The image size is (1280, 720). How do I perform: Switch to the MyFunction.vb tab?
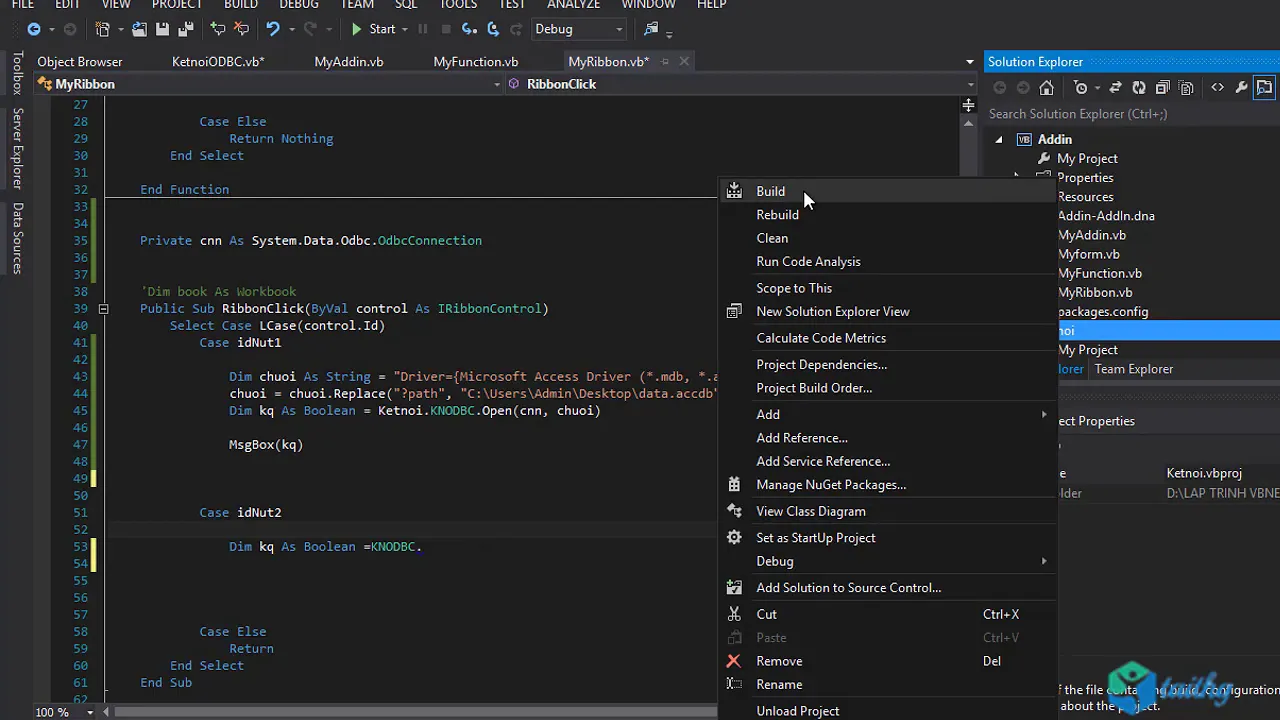[476, 62]
